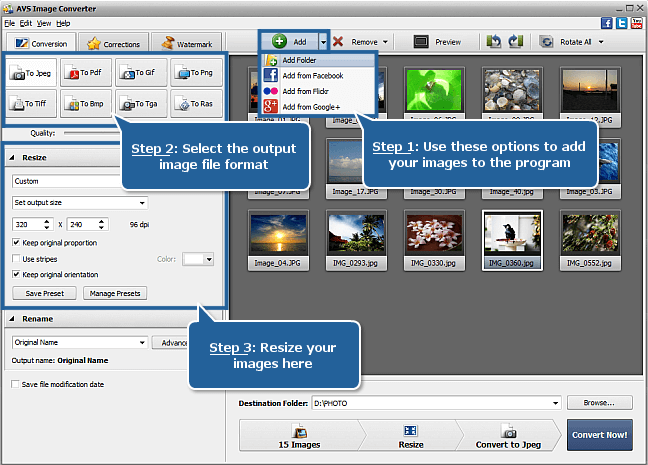Switch to the Corrections tab
Image resolution: width=648 pixels, height=465 pixels.
(113, 43)
